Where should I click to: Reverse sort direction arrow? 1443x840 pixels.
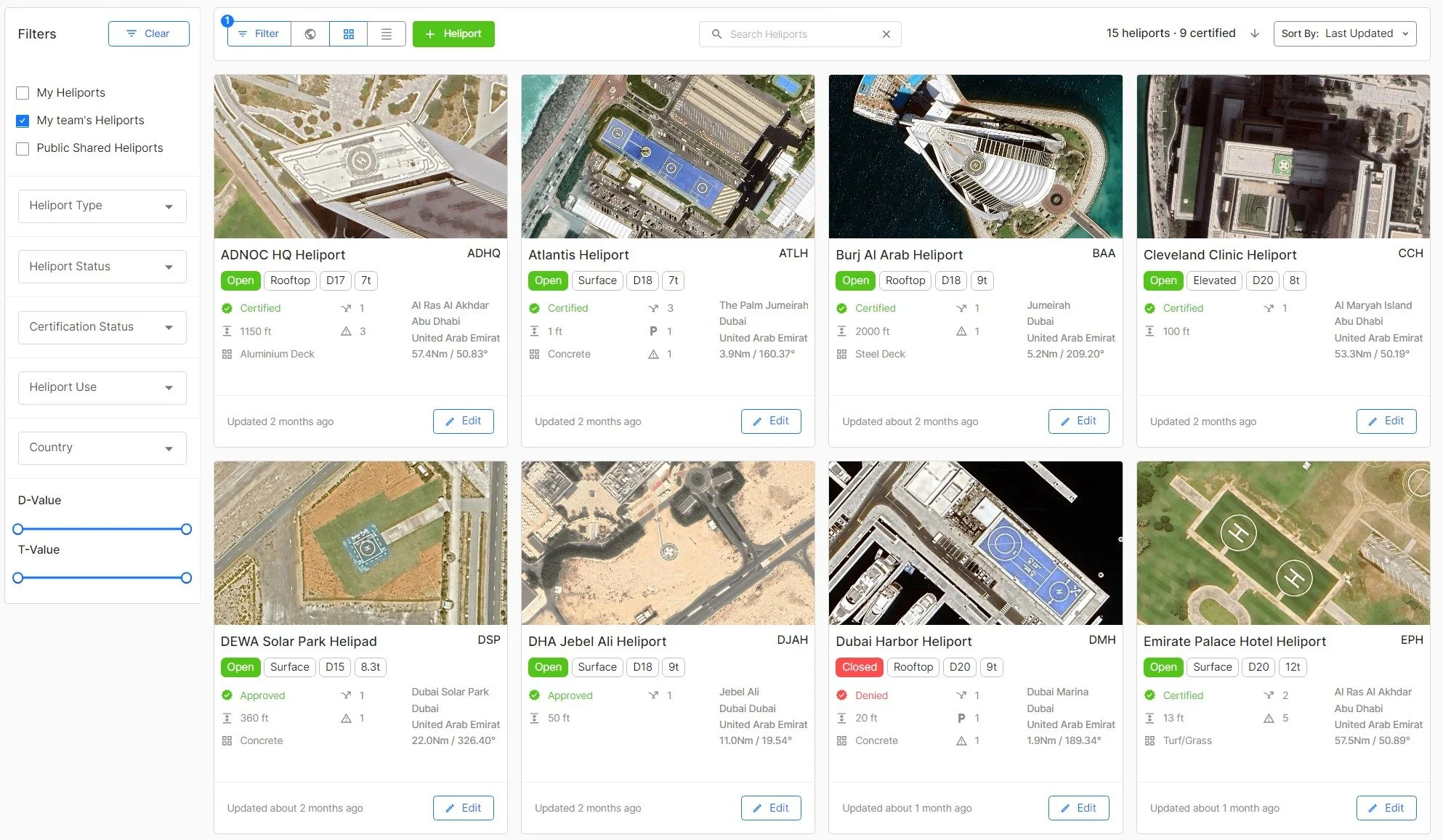coord(1255,33)
